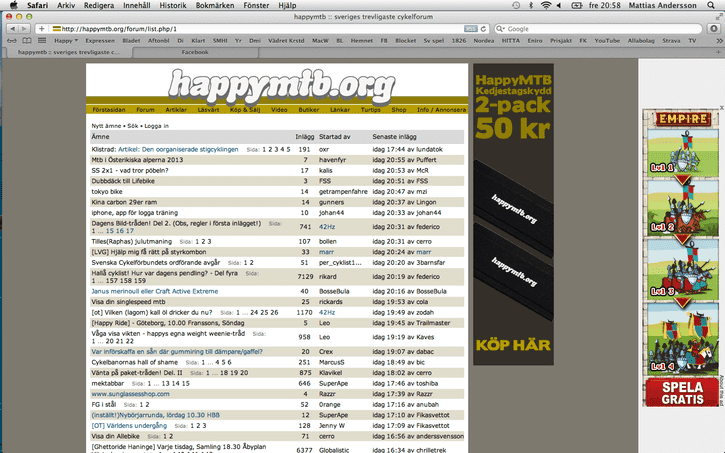
Task: Open Reading List glasses icon
Action: 12,41
